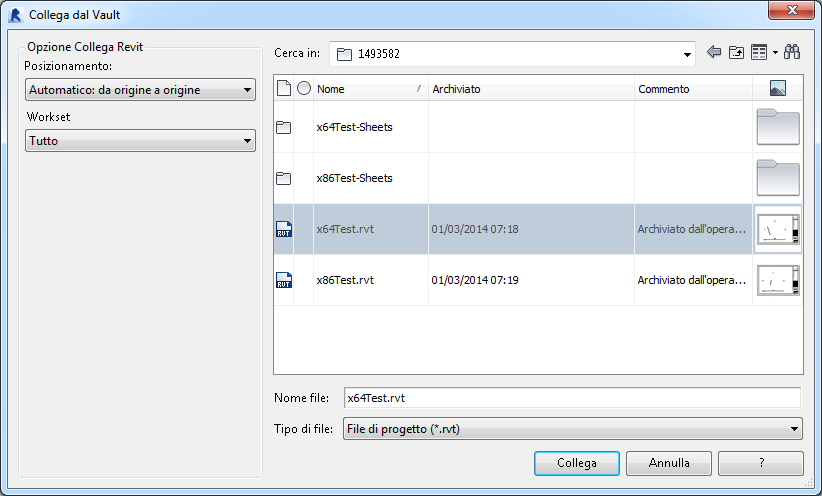The height and width of the screenshot is (496, 822).
Task: Open the Workset dropdown set to Tutto
Action: point(140,141)
